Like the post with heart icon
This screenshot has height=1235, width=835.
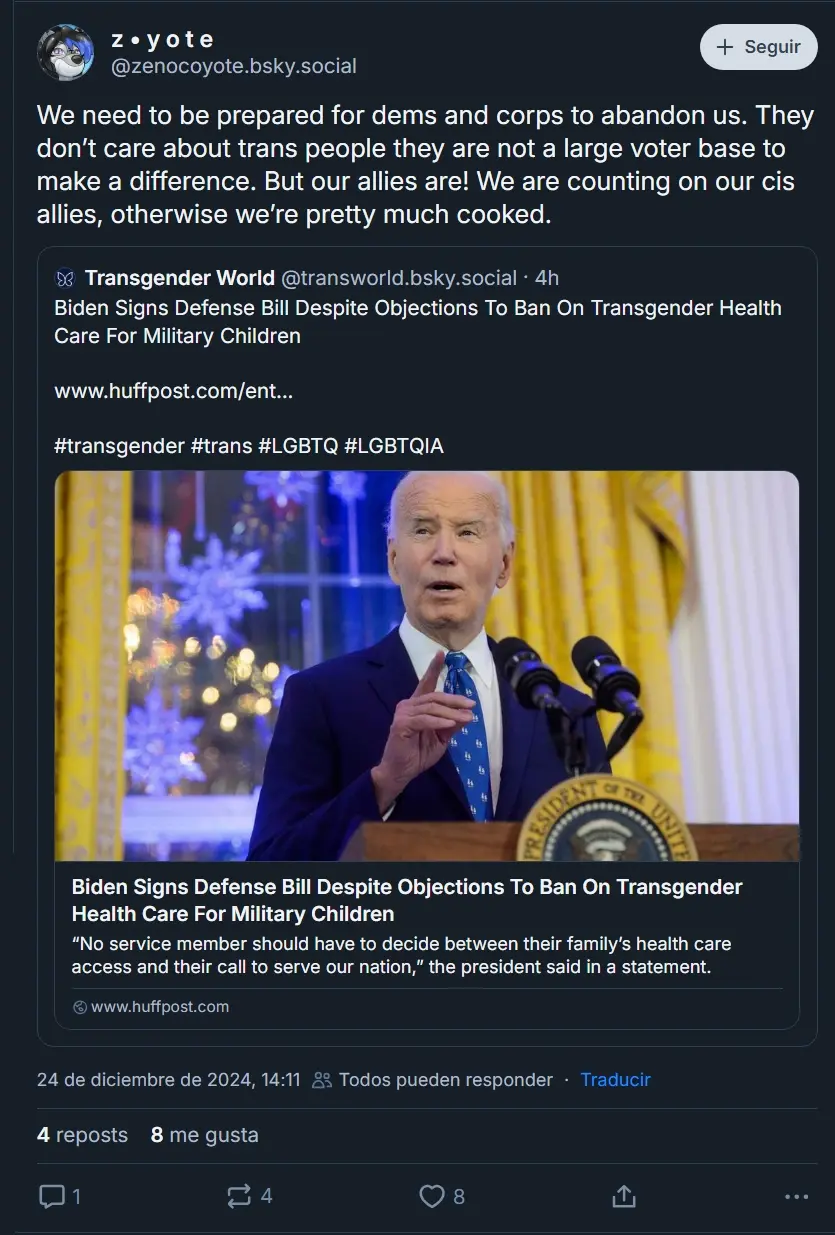(x=431, y=1196)
